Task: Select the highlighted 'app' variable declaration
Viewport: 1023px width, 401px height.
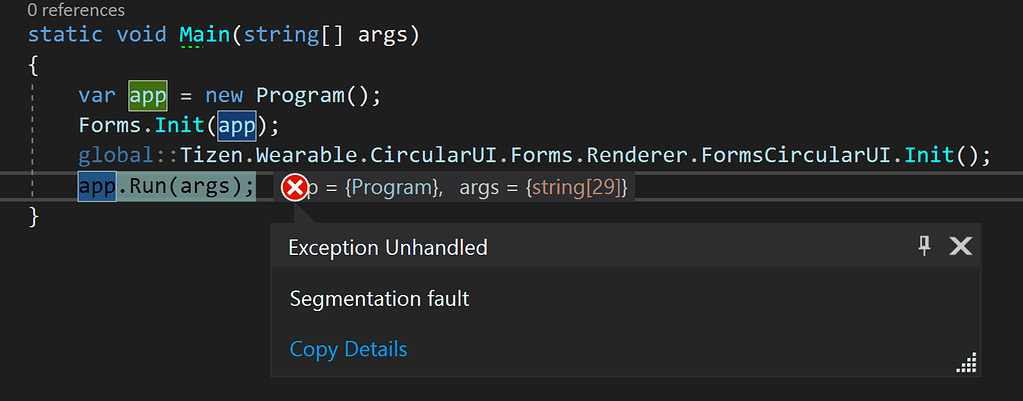Action: click(x=148, y=96)
